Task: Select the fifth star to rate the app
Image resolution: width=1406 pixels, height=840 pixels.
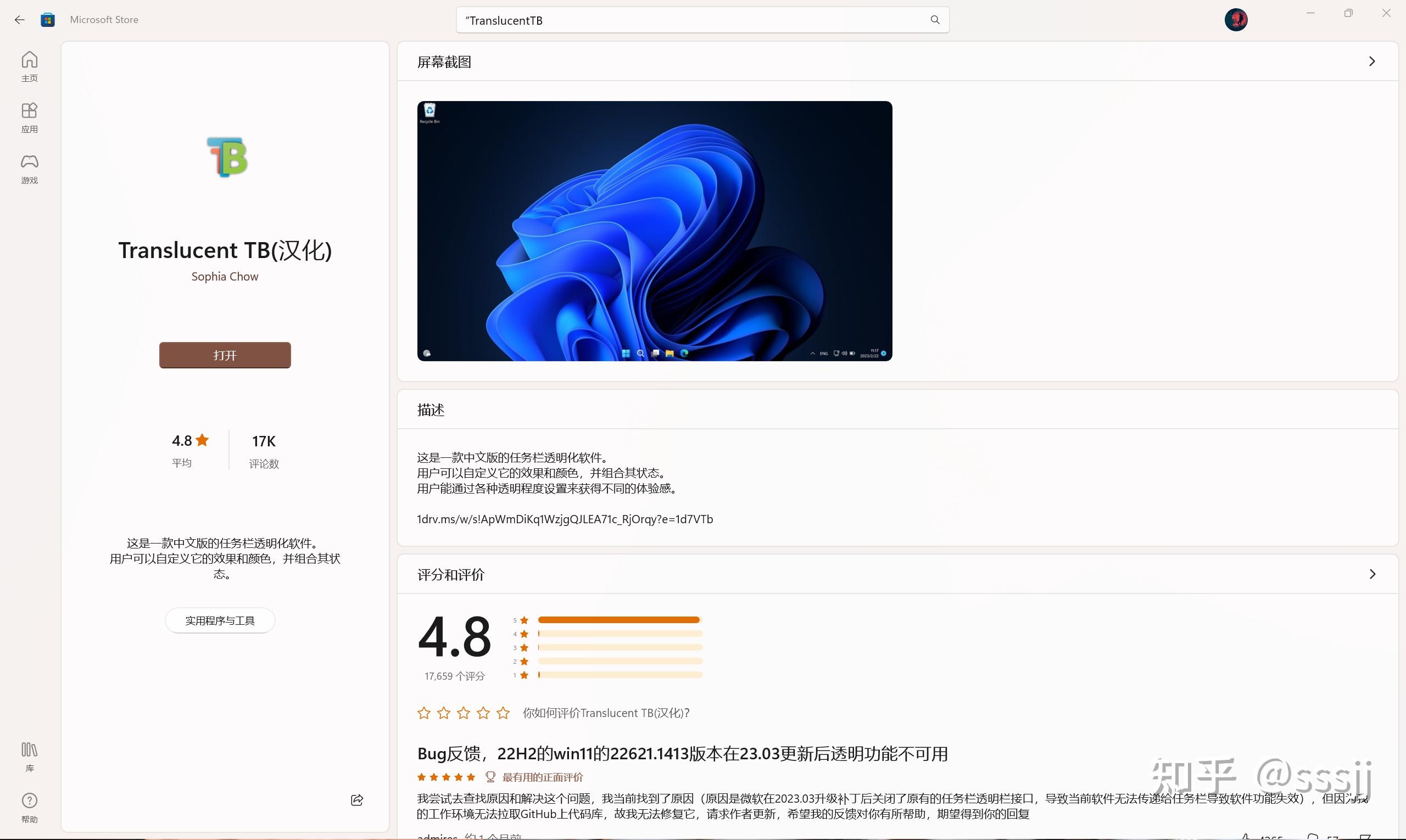Action: [x=503, y=713]
